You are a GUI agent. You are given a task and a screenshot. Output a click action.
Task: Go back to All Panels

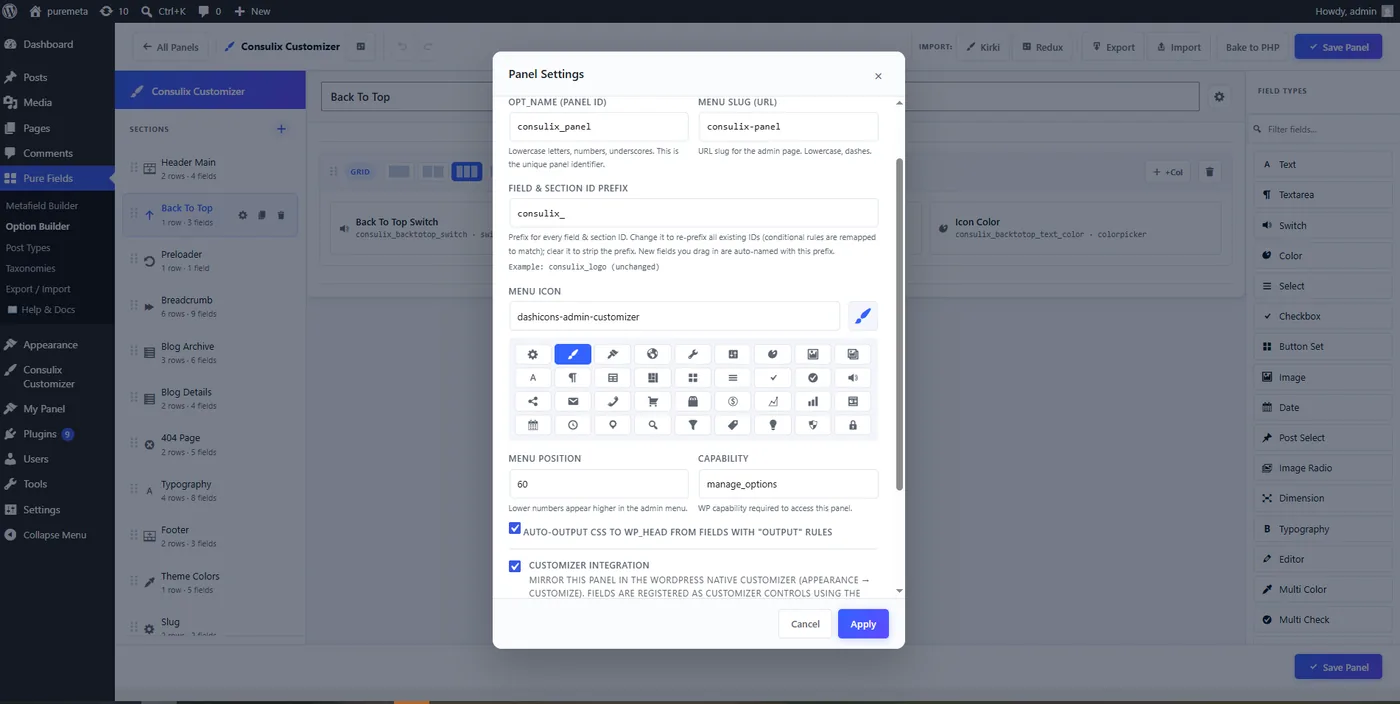point(170,47)
